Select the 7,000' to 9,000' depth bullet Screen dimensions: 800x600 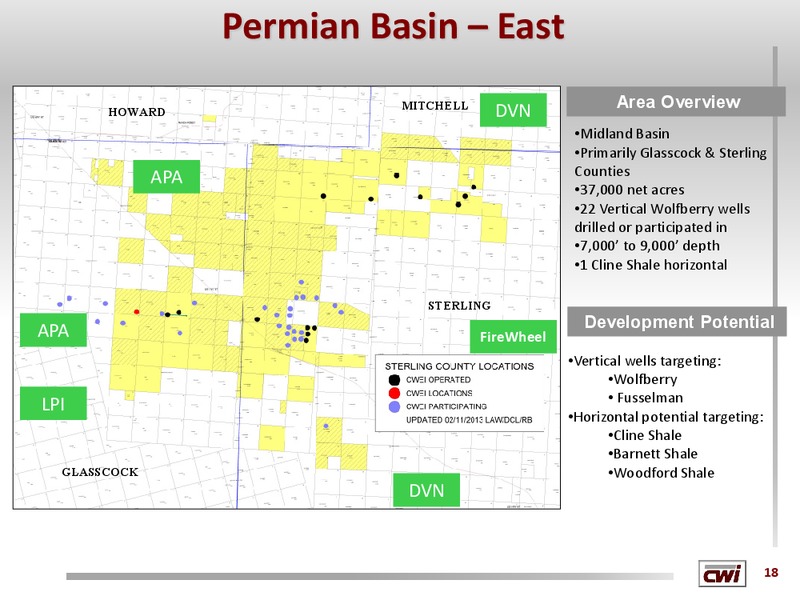(647, 246)
